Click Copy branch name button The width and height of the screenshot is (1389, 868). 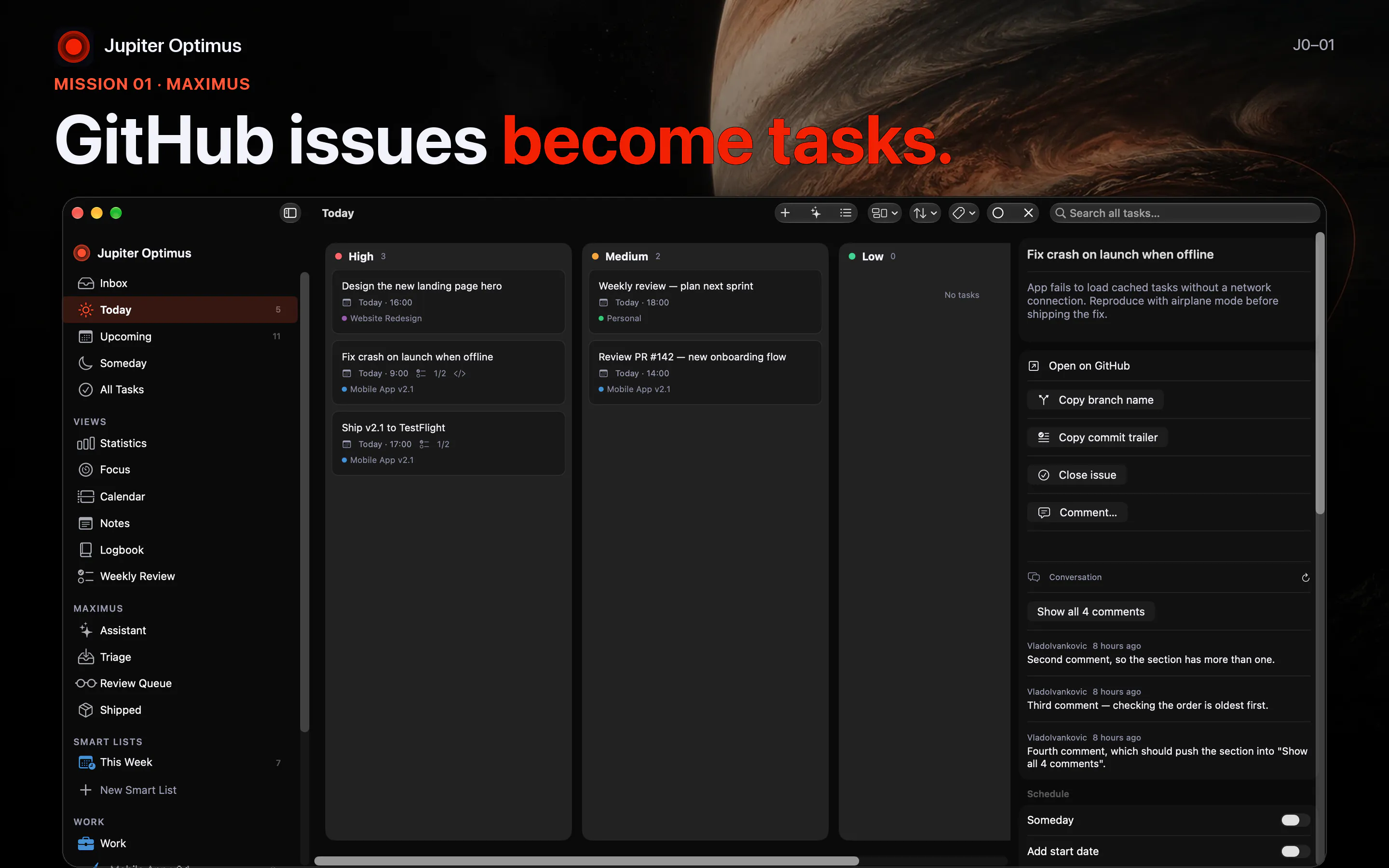(1095, 400)
